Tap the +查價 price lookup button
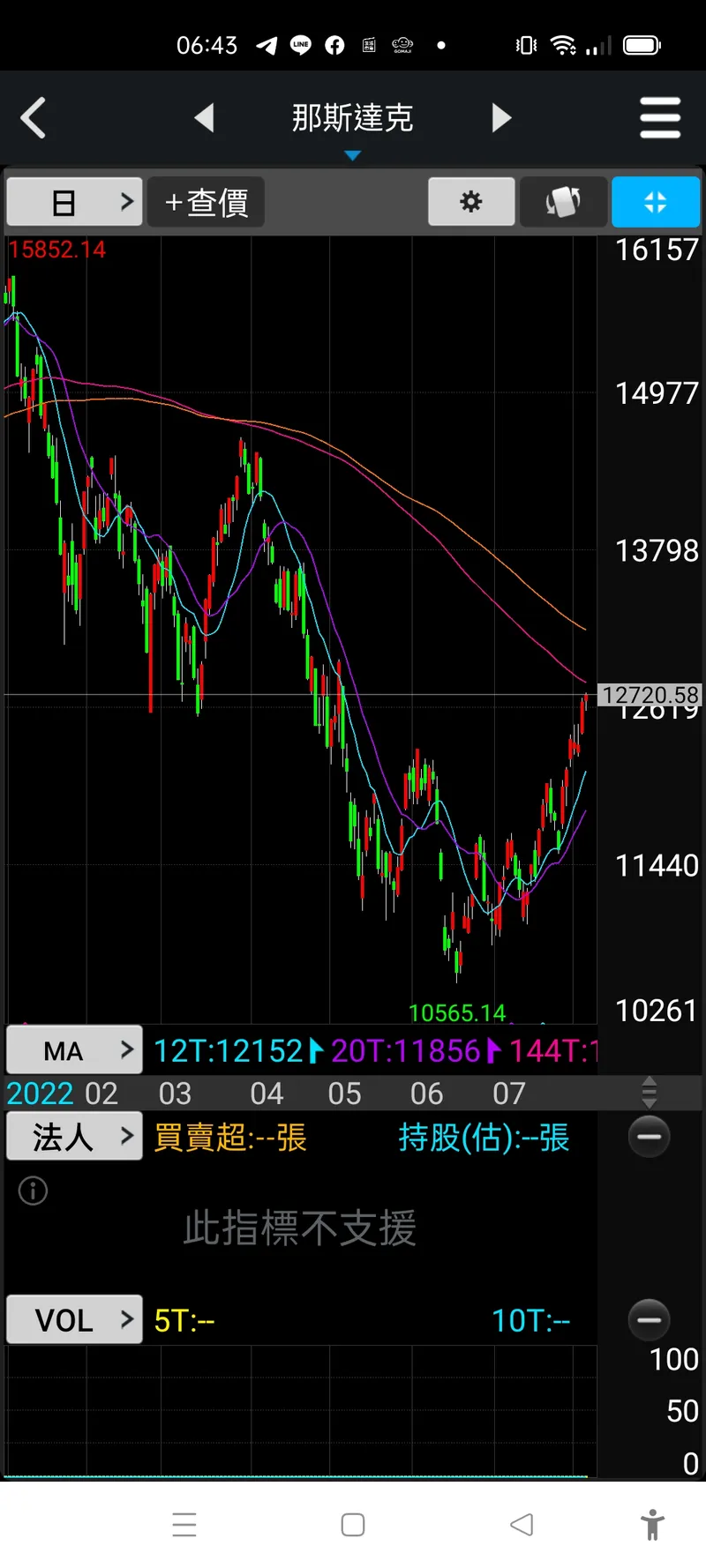The width and height of the screenshot is (706, 1568). [206, 202]
